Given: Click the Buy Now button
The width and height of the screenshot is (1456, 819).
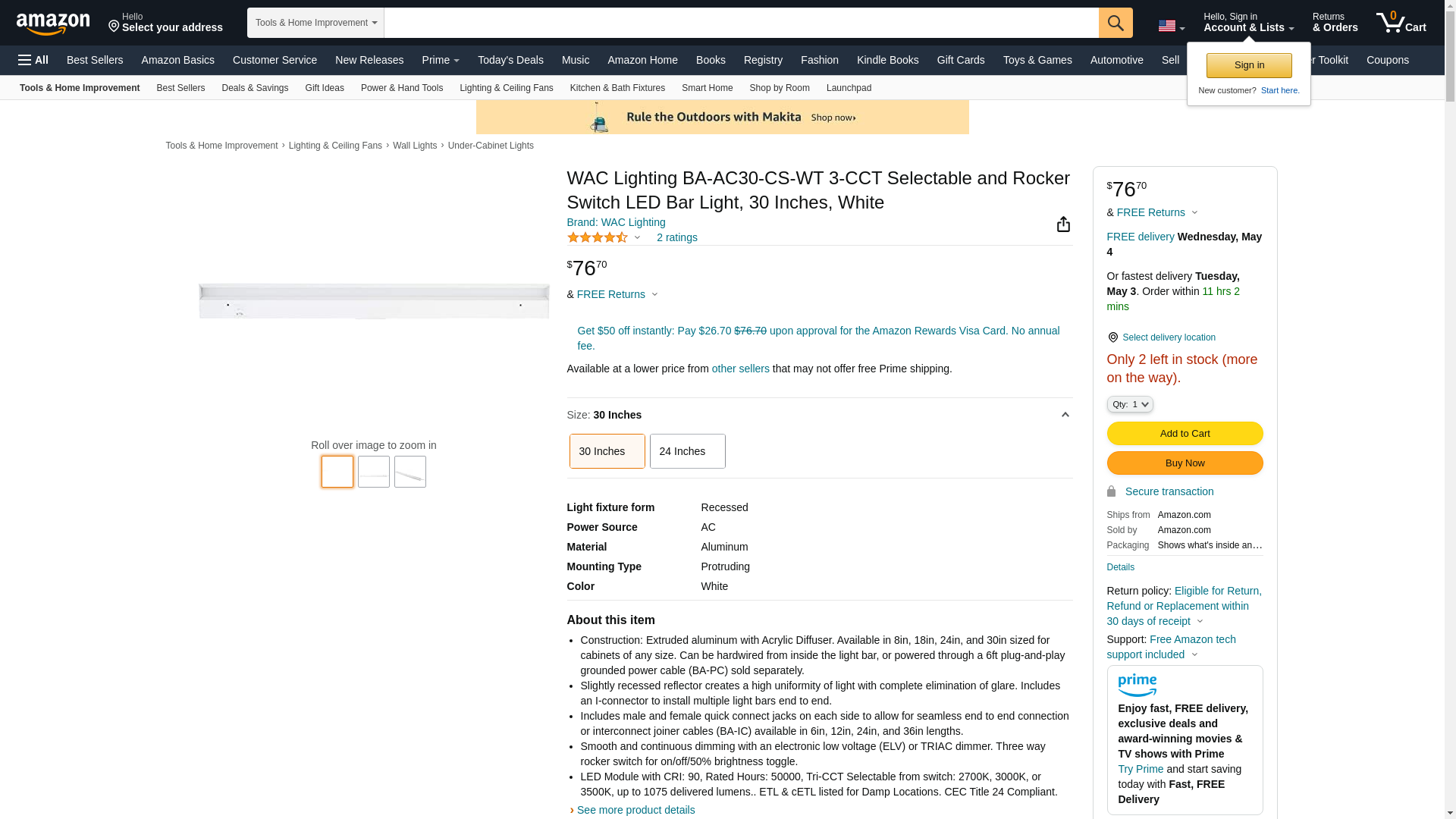Looking at the screenshot, I should point(1184,463).
